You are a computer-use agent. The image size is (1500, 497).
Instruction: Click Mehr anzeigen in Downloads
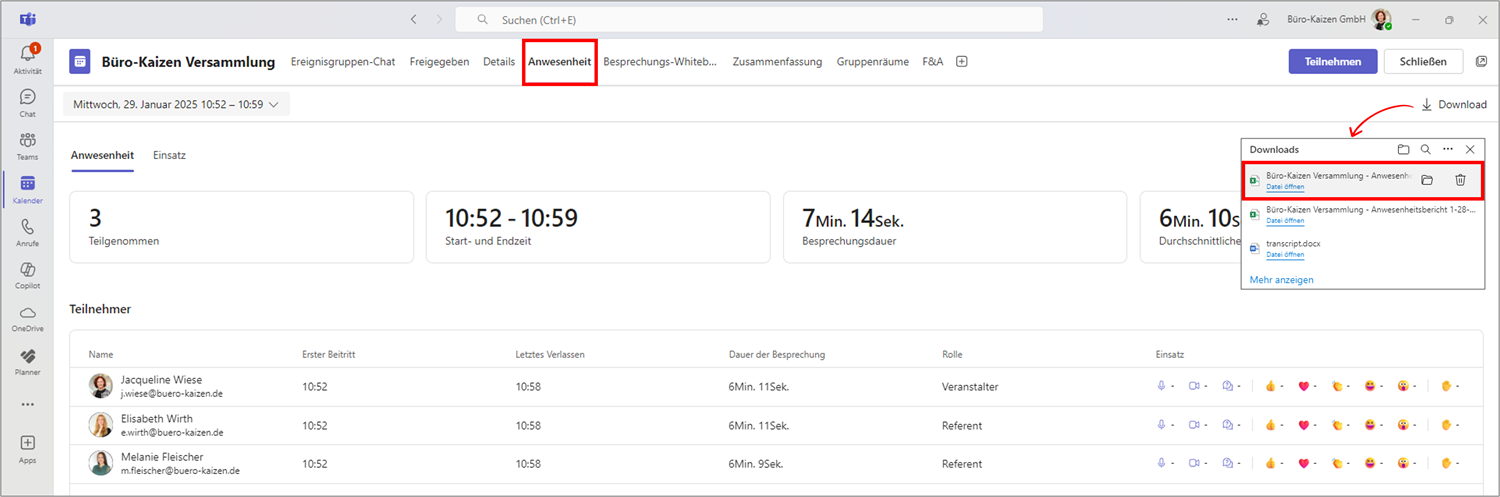1282,280
